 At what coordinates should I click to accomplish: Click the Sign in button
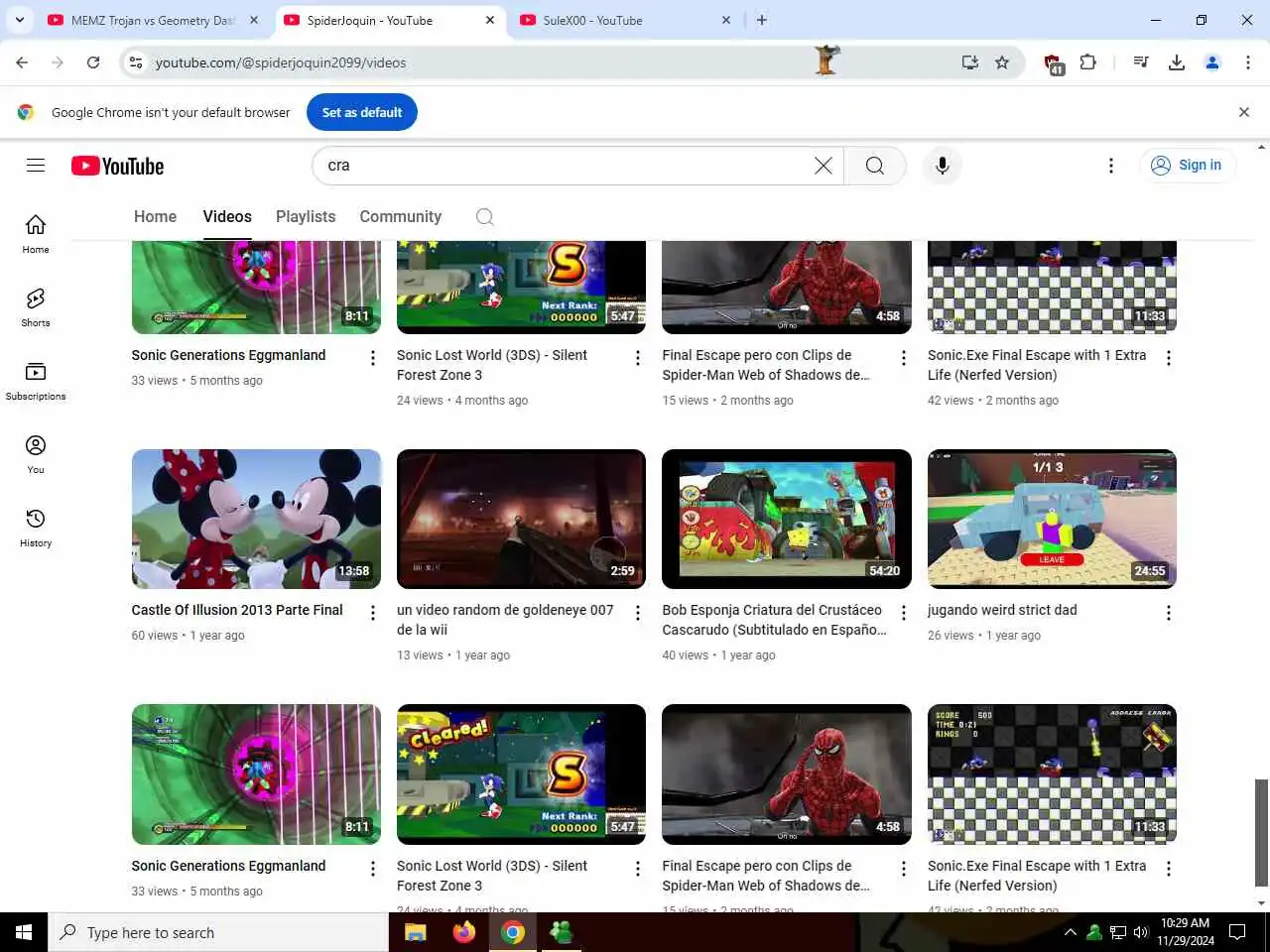pyautogui.click(x=1188, y=166)
